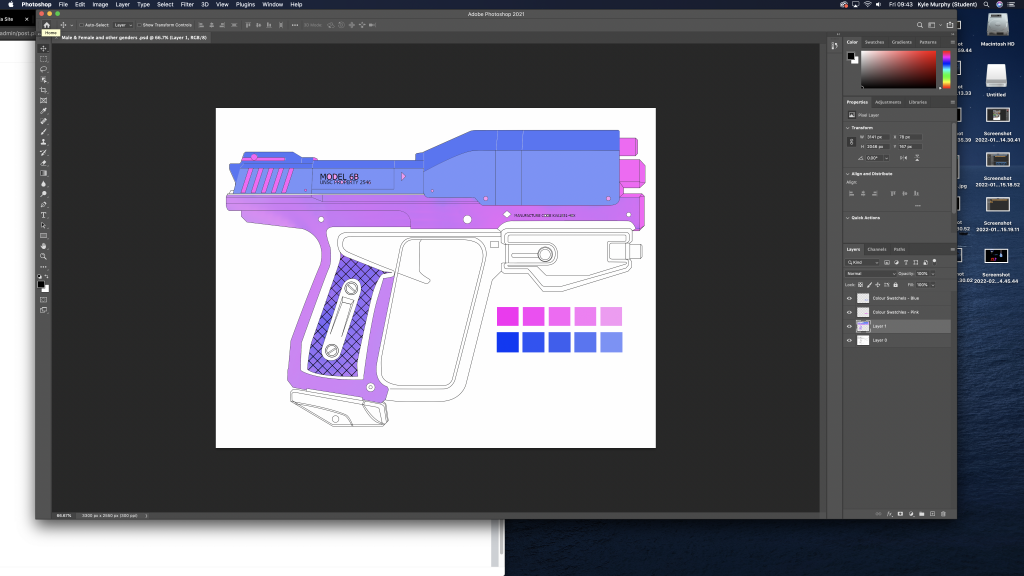Open the Filter menu

tap(187, 5)
